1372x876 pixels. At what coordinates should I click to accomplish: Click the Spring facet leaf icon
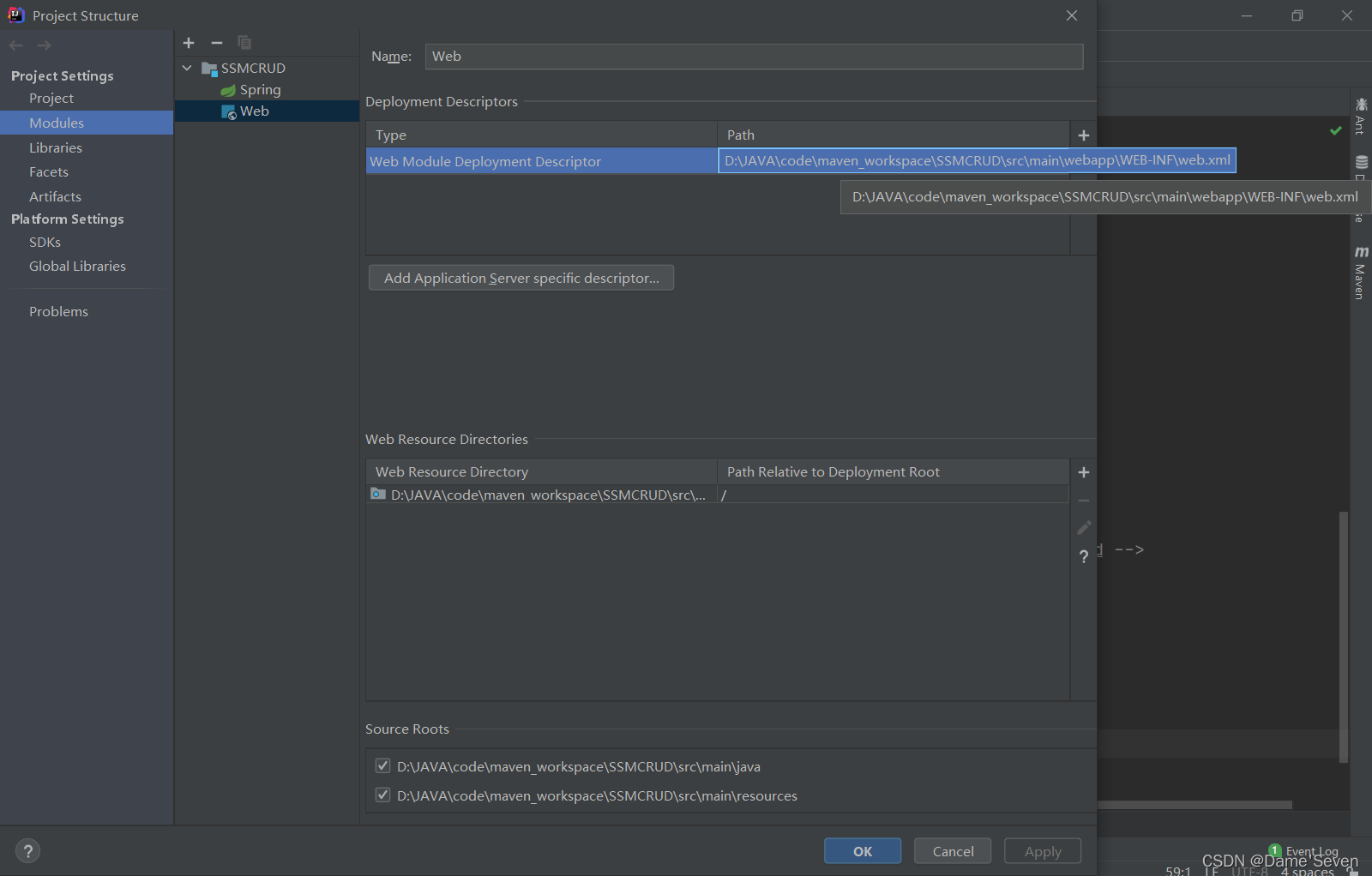[x=228, y=90]
